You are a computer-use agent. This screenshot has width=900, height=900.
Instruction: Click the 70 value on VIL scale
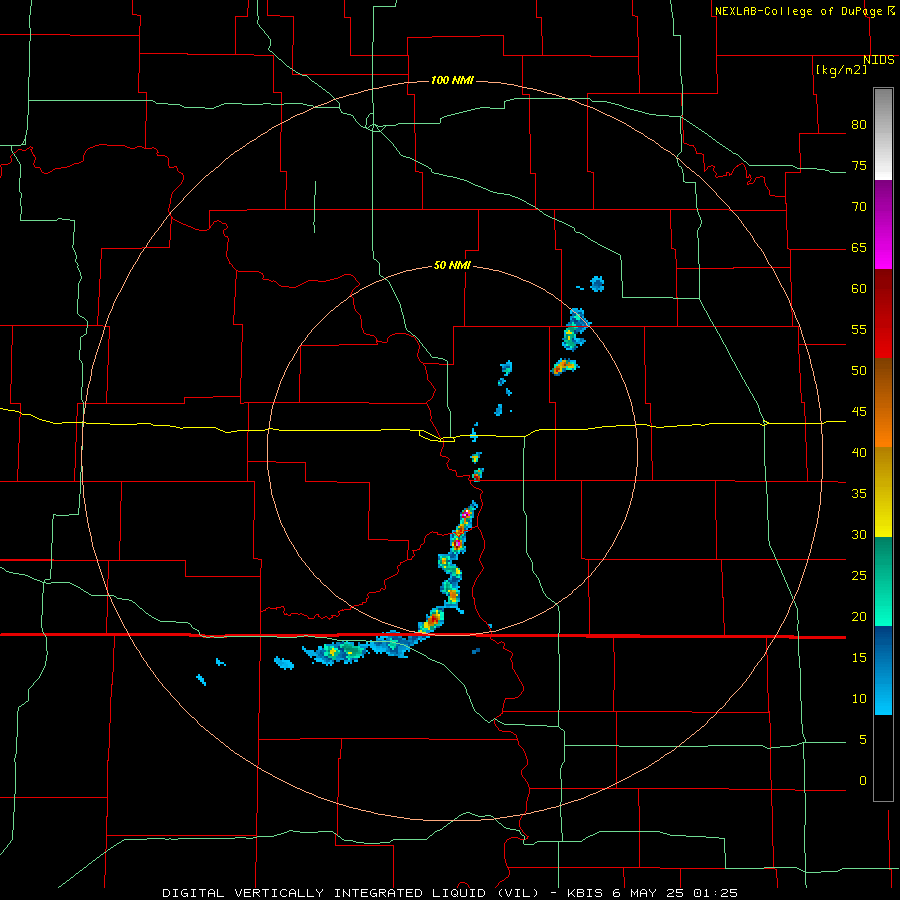click(x=859, y=207)
